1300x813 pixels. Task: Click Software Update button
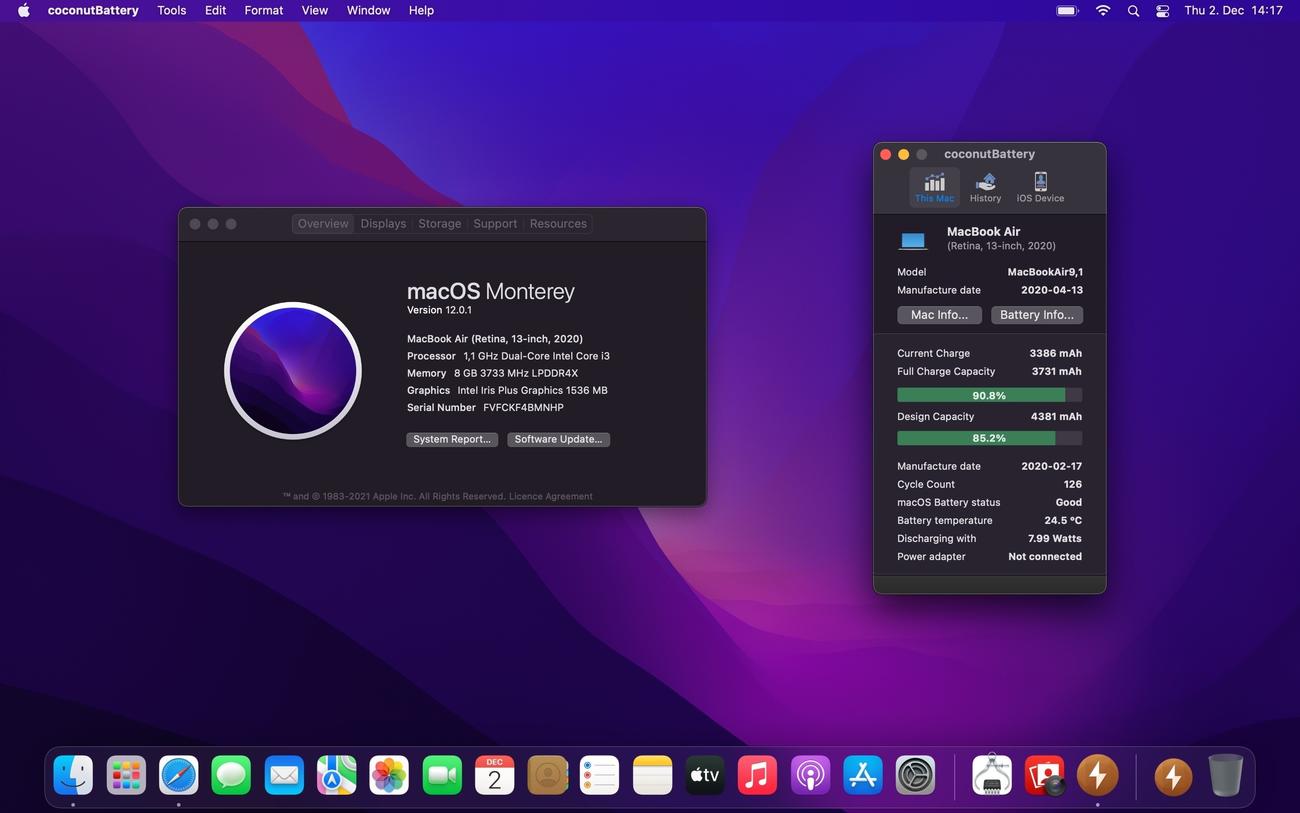click(558, 439)
